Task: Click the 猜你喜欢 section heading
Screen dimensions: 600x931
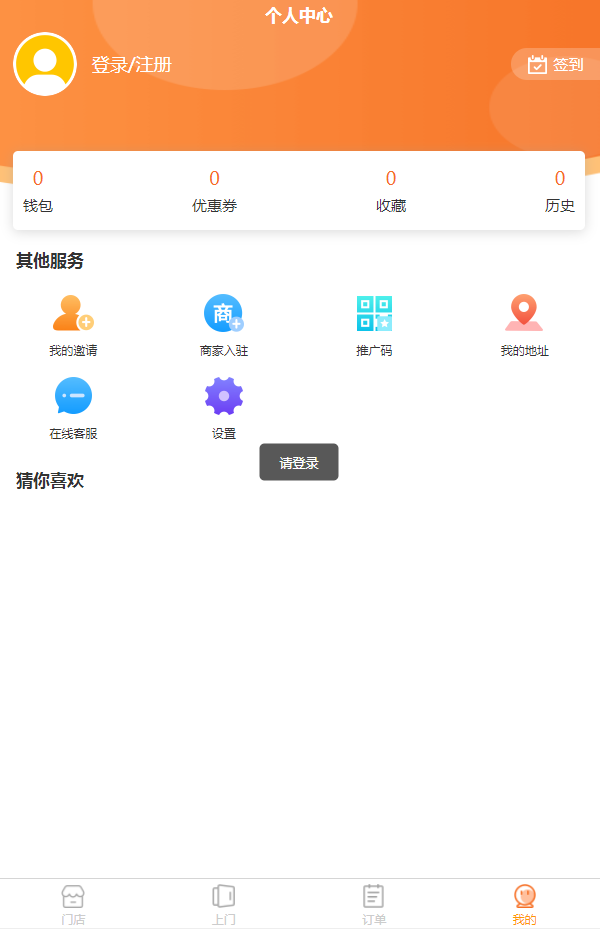Action: tap(50, 481)
